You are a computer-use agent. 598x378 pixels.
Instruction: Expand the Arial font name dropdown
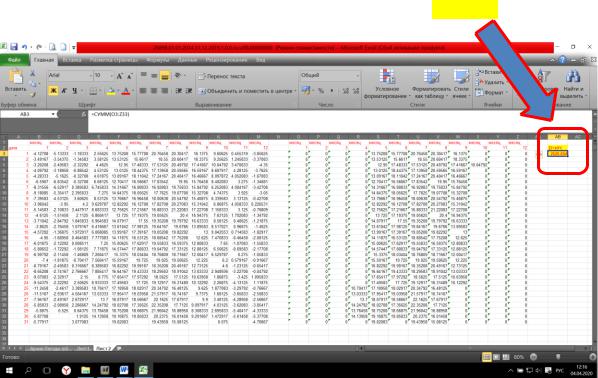coord(91,76)
